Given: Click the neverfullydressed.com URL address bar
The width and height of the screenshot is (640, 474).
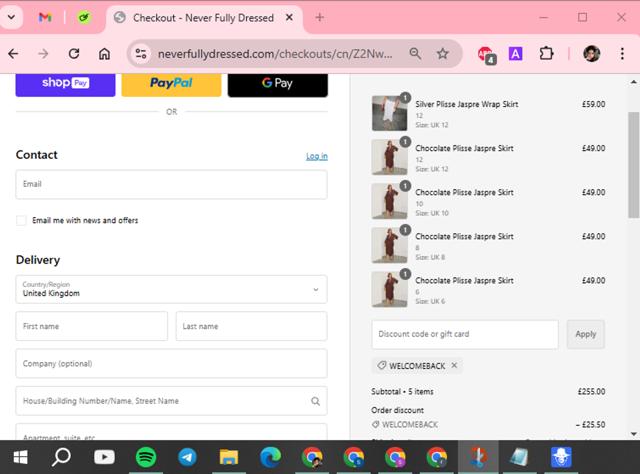Looking at the screenshot, I should pos(275,54).
